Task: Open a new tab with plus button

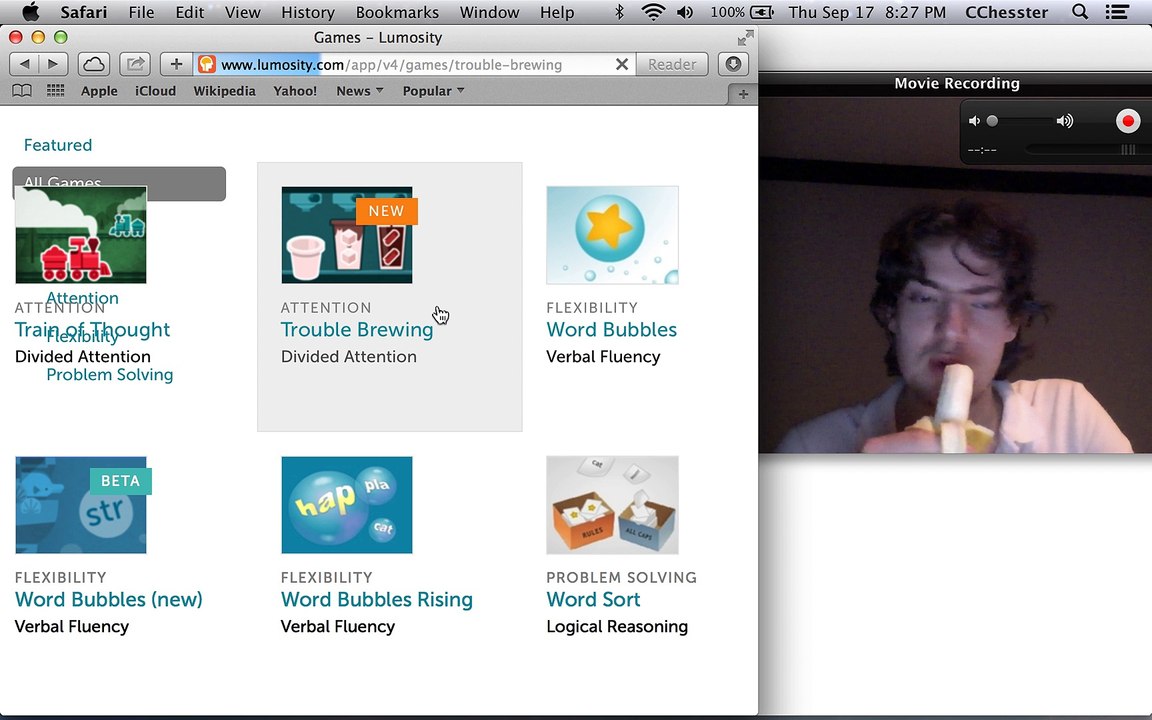Action: point(743,94)
